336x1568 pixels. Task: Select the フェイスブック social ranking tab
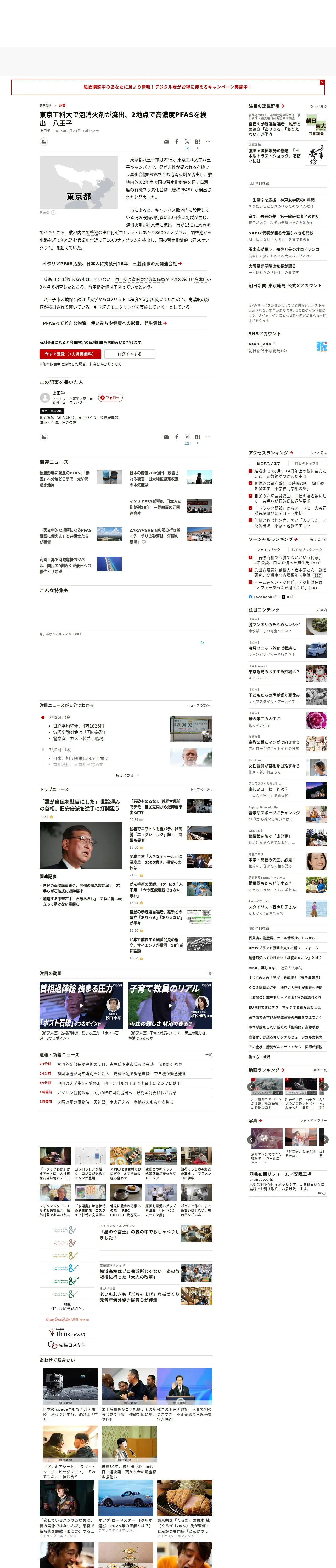[268, 550]
